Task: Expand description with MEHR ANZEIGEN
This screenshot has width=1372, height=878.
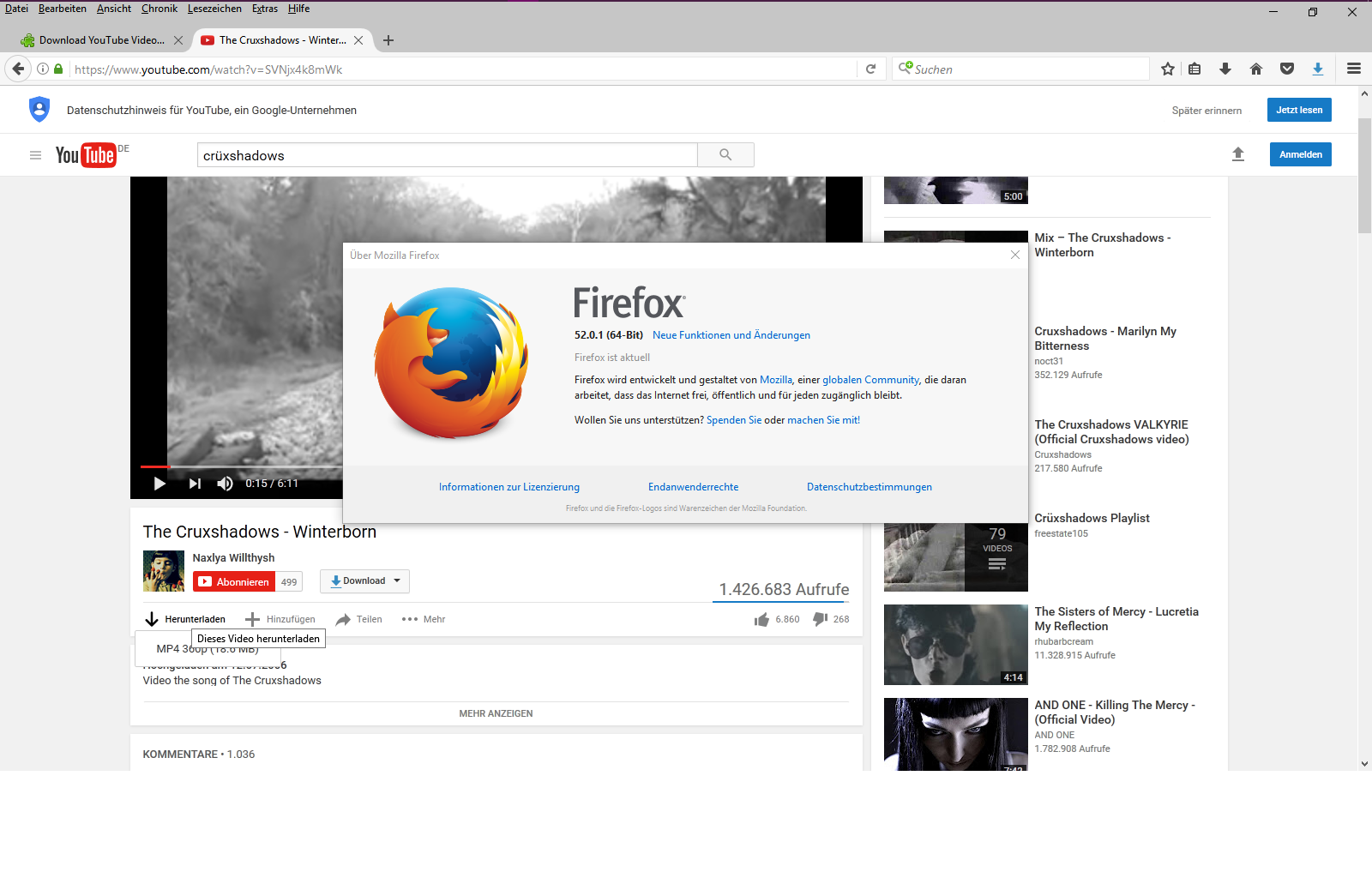Action: pyautogui.click(x=496, y=713)
